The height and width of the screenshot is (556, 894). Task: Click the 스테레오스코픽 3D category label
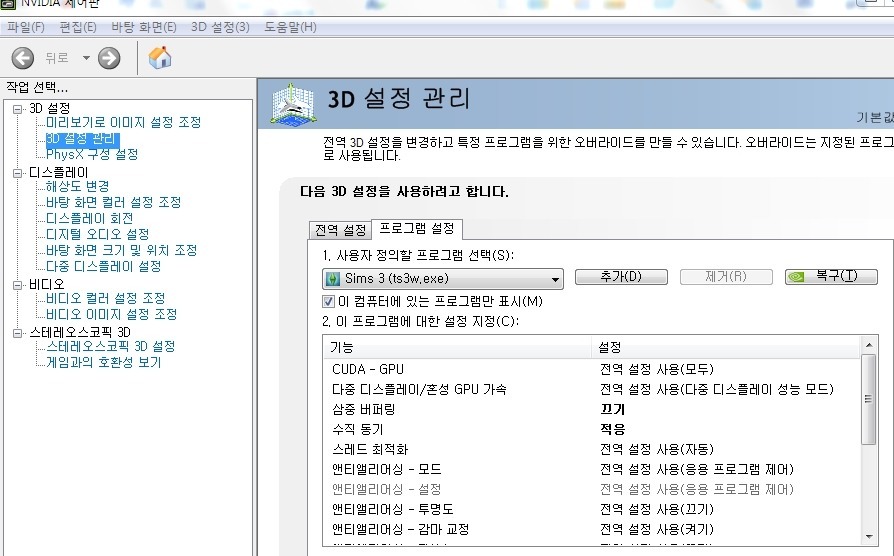coord(80,332)
